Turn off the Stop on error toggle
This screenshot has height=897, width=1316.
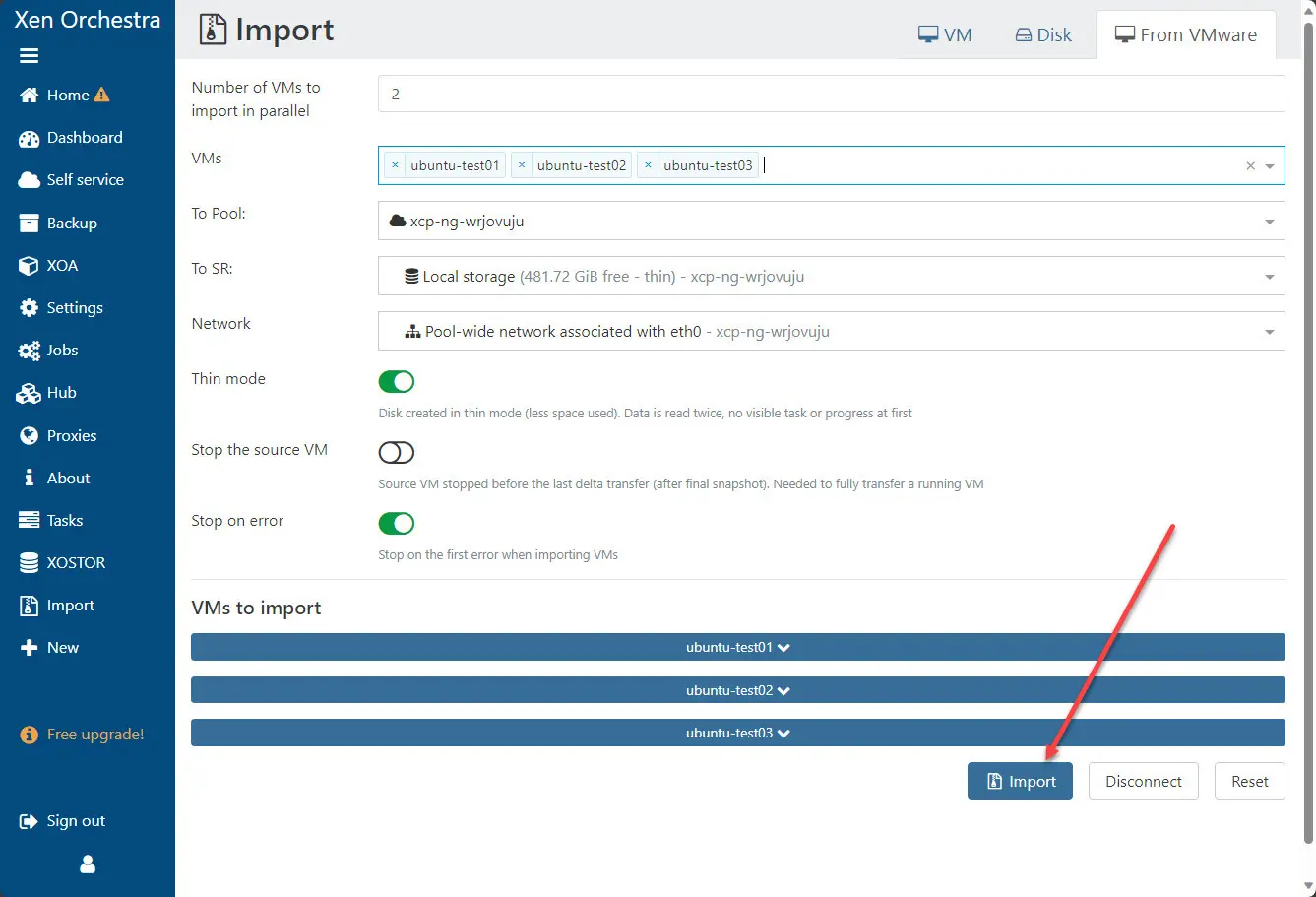click(x=397, y=523)
